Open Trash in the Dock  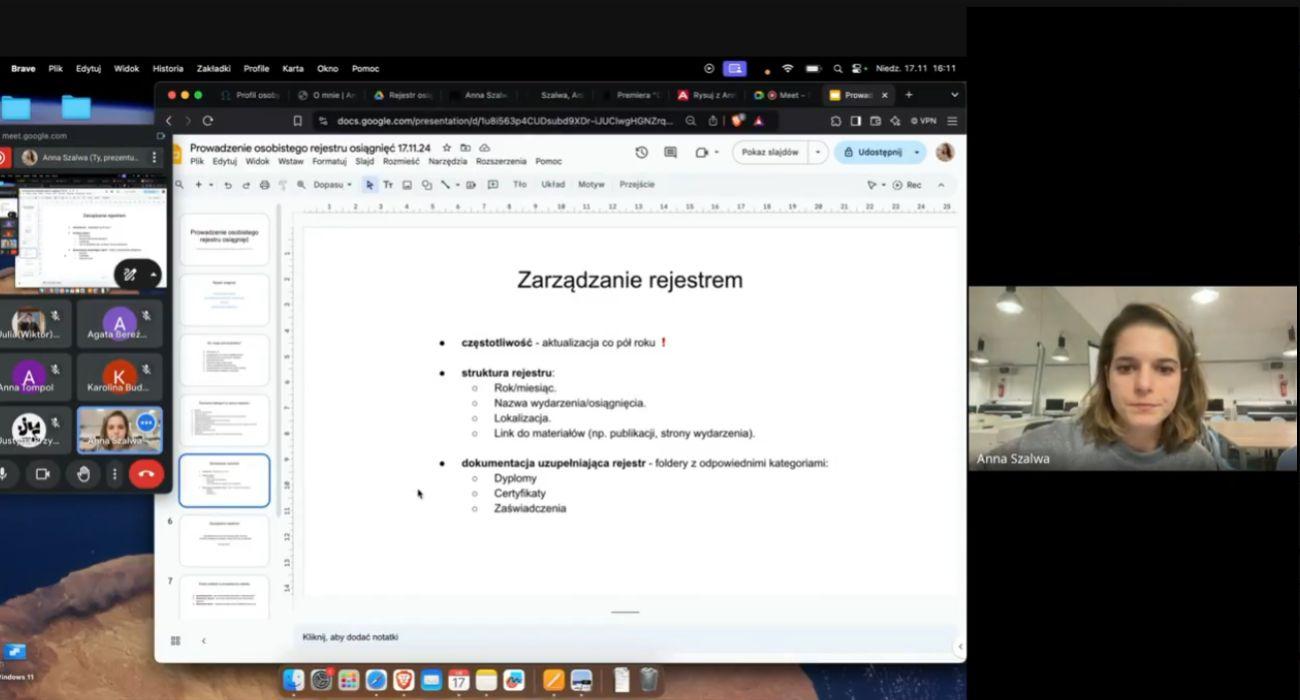(649, 680)
